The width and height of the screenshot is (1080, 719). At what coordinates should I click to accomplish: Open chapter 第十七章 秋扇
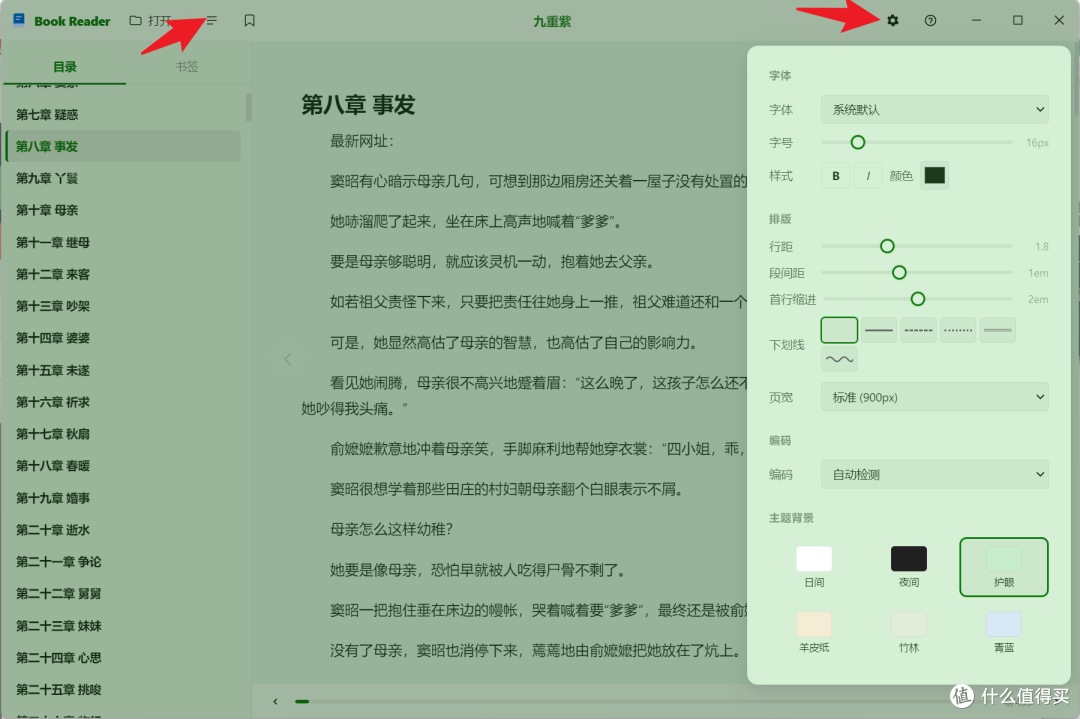(123, 434)
